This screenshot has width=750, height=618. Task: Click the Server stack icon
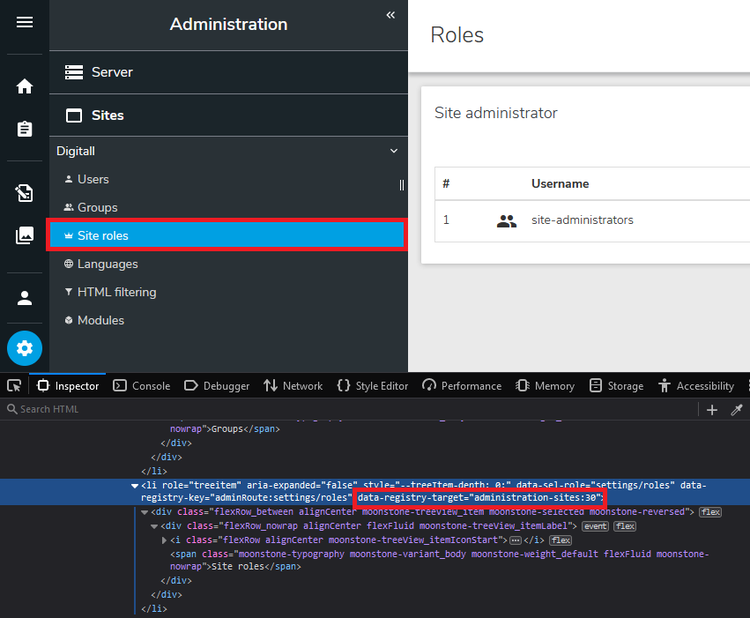pos(74,72)
